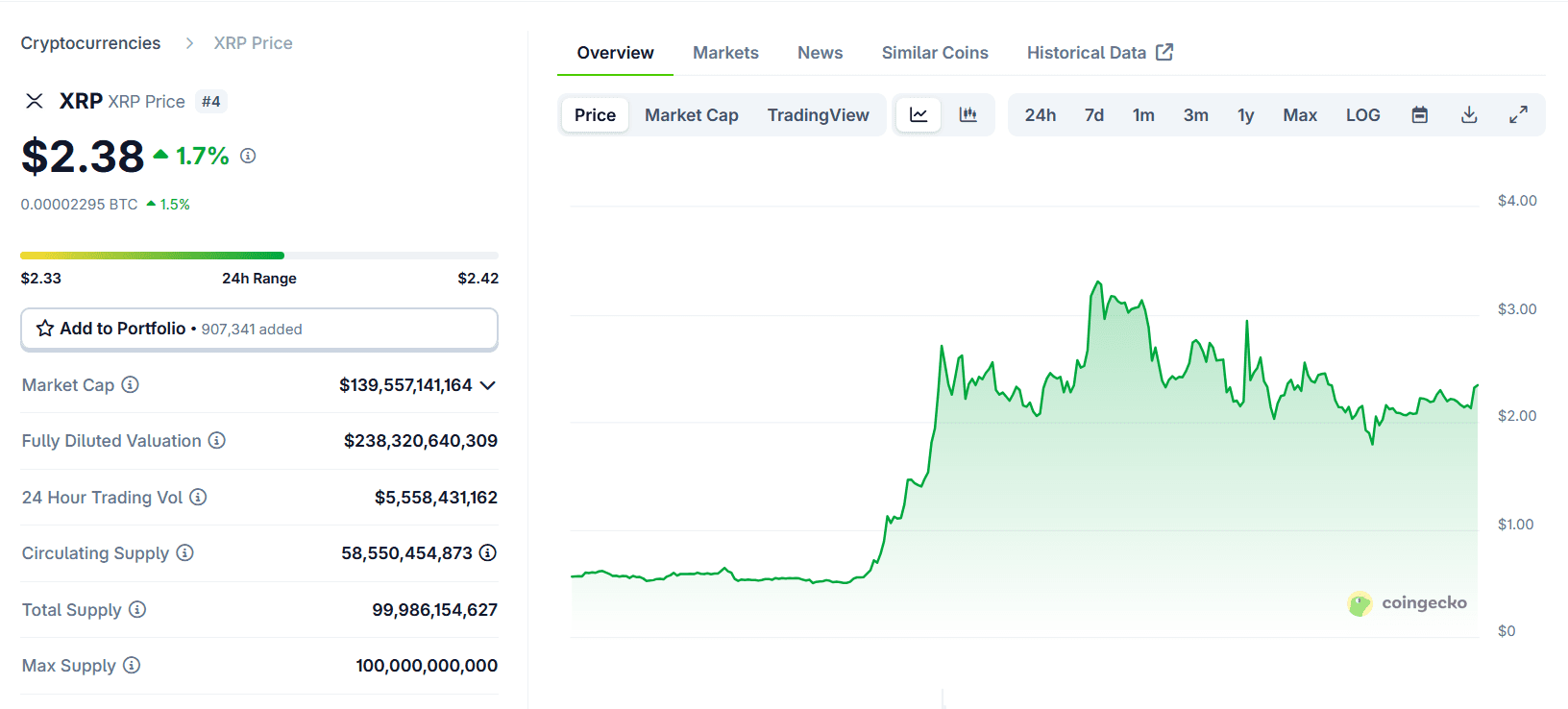Image resolution: width=1568 pixels, height=709 pixels.
Task: Expand chart to fullscreen
Action: (1519, 115)
